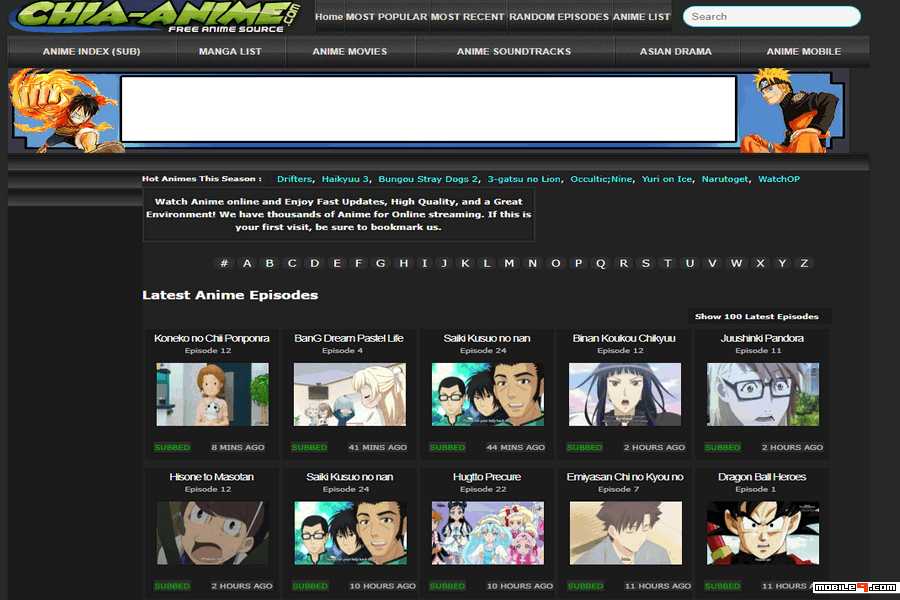The width and height of the screenshot is (900, 600).
Task: Open Juushinki Pandora episode thumbnail
Action: pyautogui.click(x=763, y=394)
